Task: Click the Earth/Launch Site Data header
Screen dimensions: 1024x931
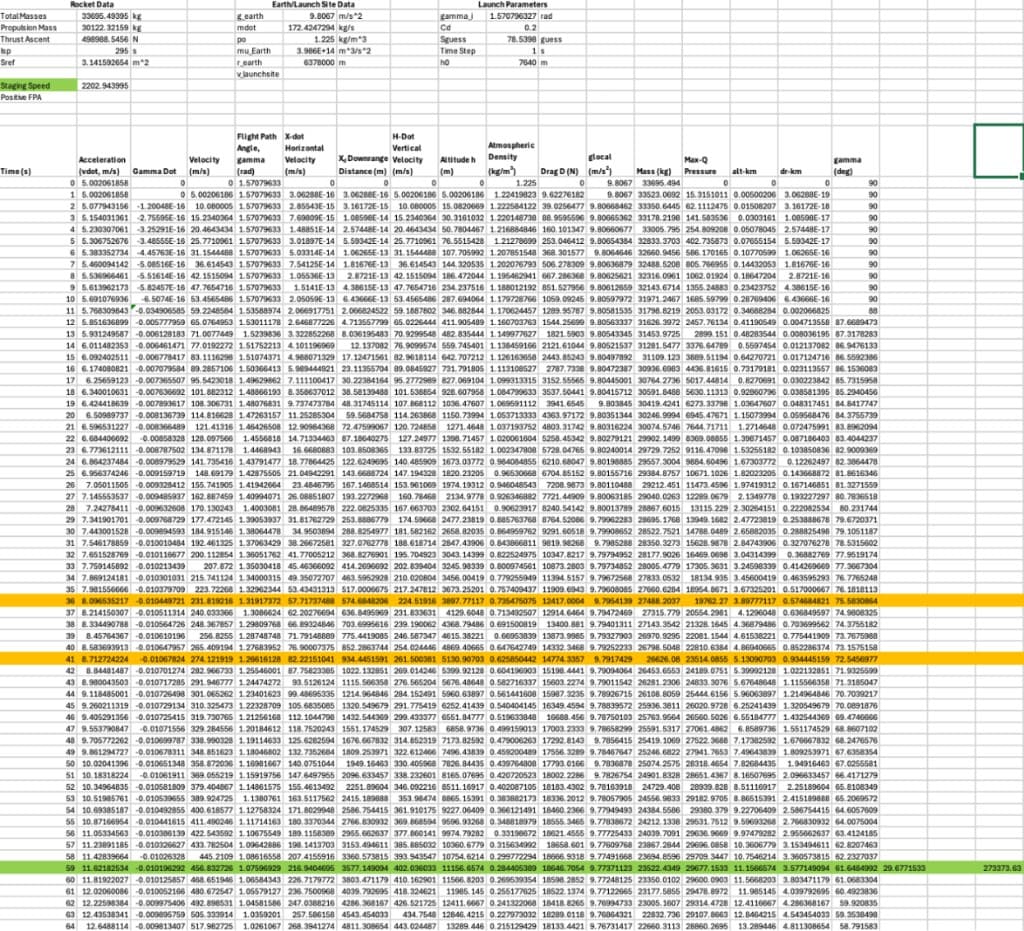Action: point(314,5)
